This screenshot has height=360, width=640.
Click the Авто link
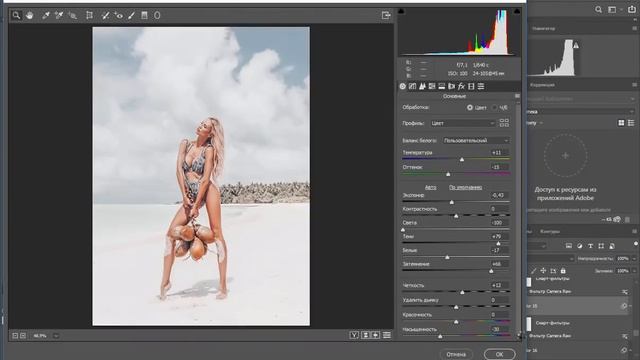[431, 187]
